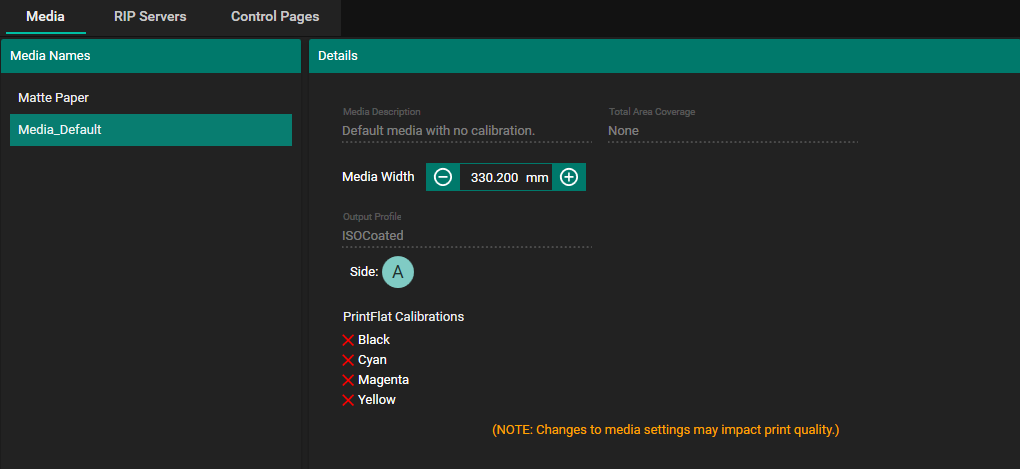This screenshot has height=469, width=1020.
Task: Select Matte Paper in the media list
Action: (54, 98)
